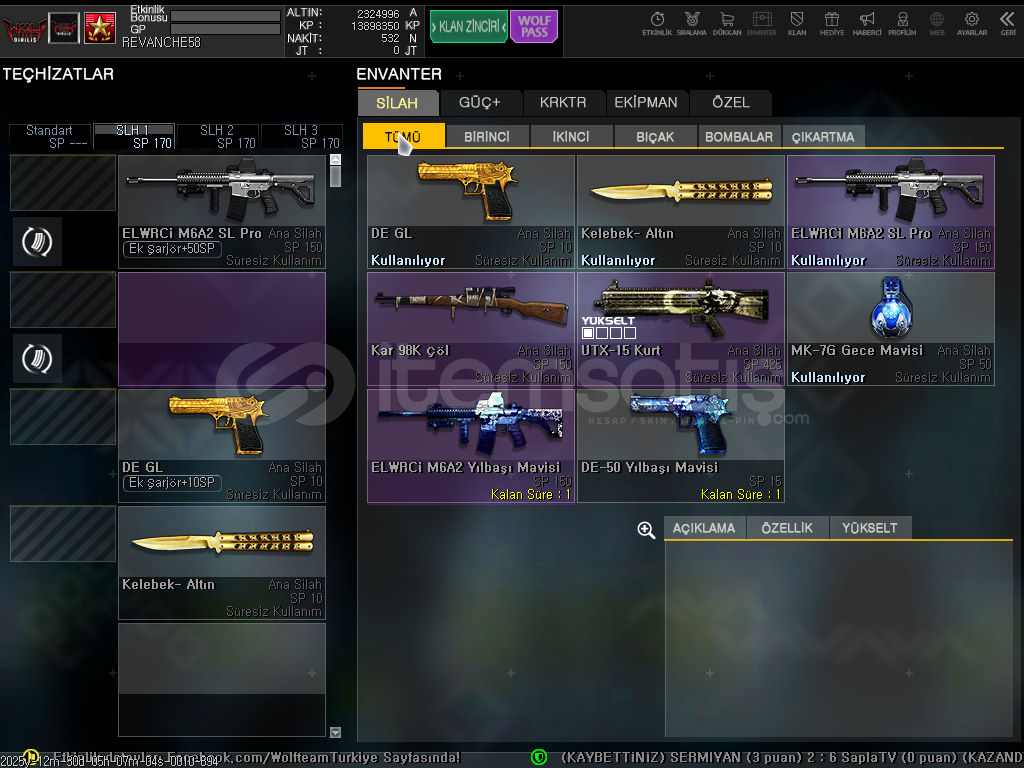Switch to the GÜÇ+ inventory tab
The width and height of the screenshot is (1024, 768).
(x=479, y=103)
